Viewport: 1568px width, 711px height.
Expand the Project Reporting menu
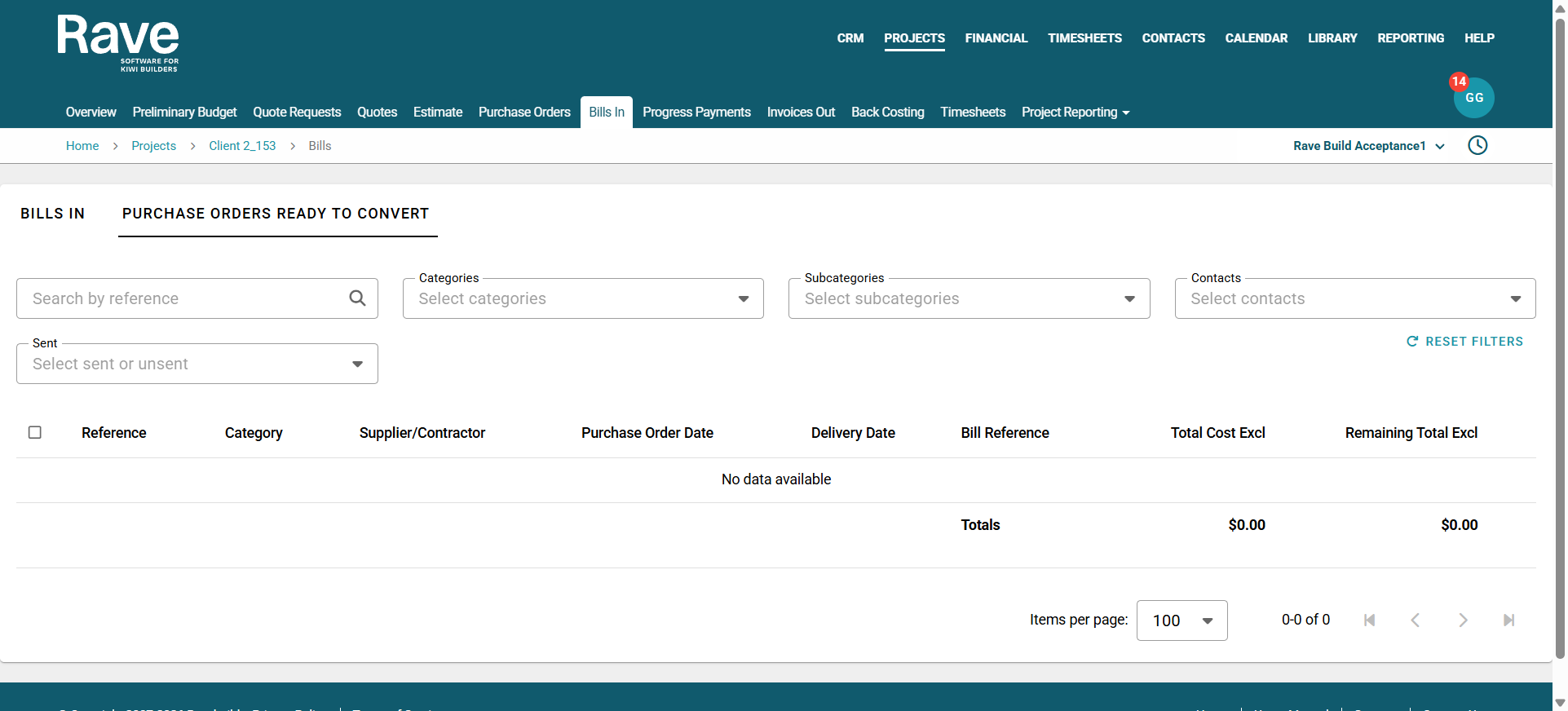click(x=1076, y=113)
